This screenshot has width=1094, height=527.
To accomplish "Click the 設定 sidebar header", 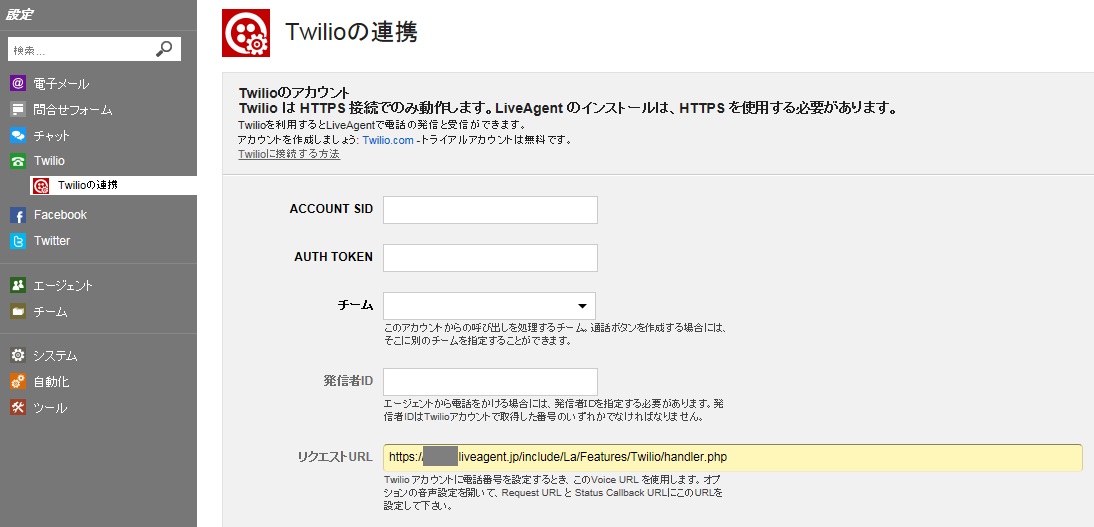I will point(19,15).
